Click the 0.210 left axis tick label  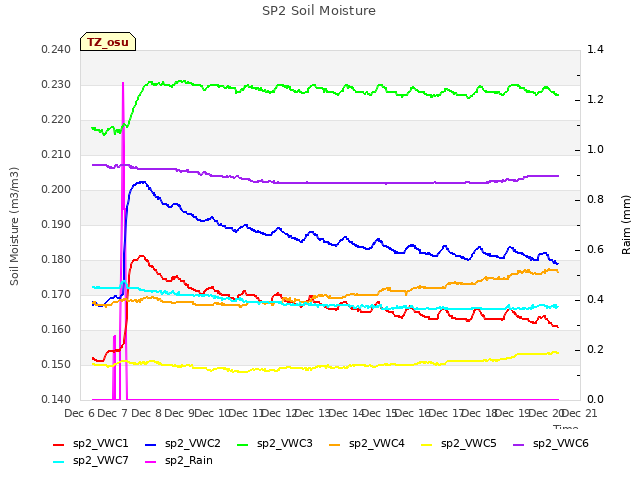pyautogui.click(x=56, y=155)
